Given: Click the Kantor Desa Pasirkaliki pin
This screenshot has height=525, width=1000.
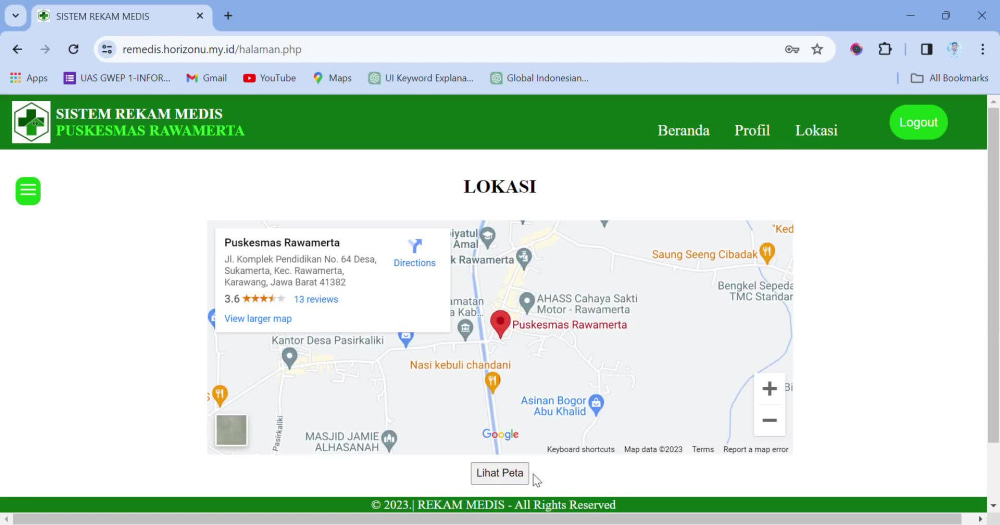Looking at the screenshot, I should coord(290,359).
